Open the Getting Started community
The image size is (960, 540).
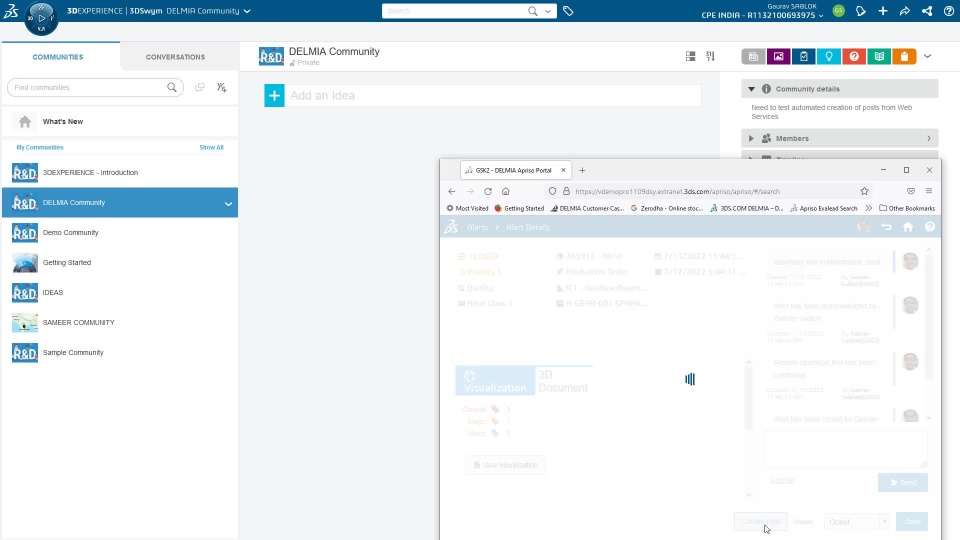(120, 263)
